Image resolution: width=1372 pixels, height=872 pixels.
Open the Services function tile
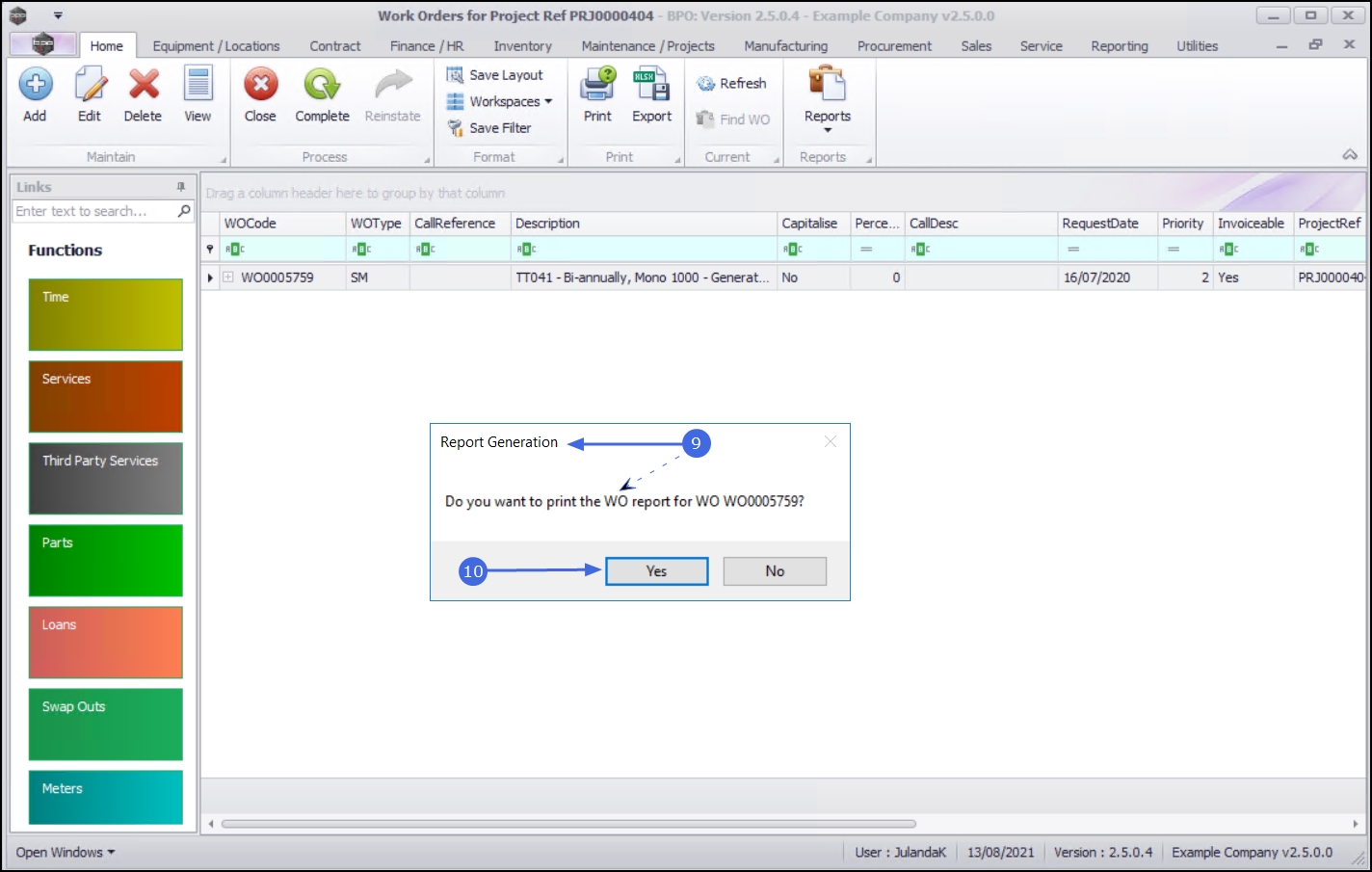tap(106, 397)
